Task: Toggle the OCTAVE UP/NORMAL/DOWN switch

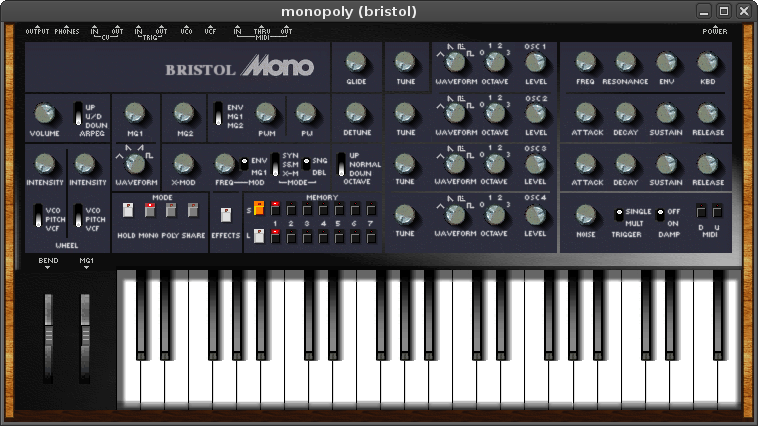Action: point(341,164)
